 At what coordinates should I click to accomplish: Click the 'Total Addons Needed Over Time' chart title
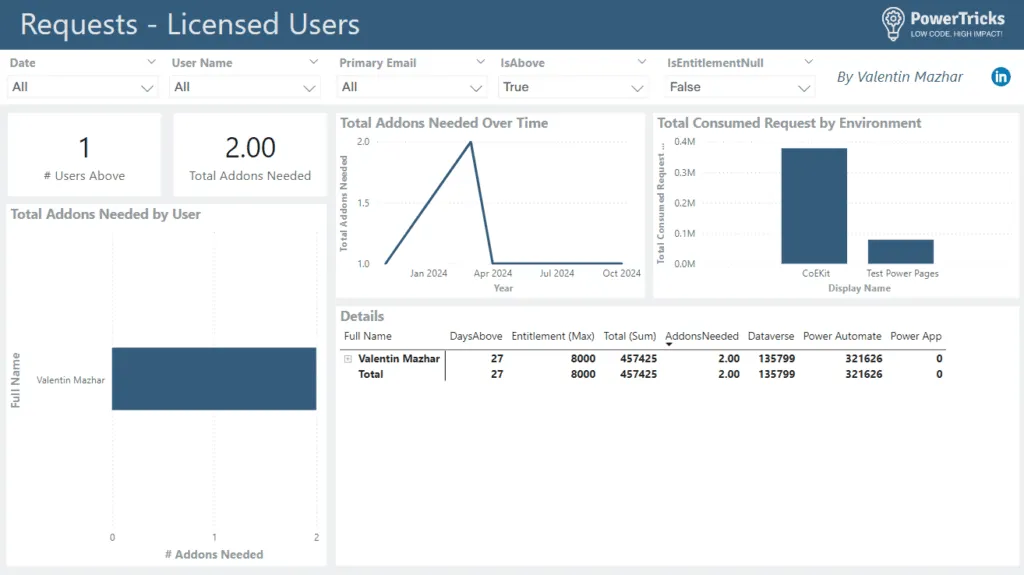[x=444, y=123]
